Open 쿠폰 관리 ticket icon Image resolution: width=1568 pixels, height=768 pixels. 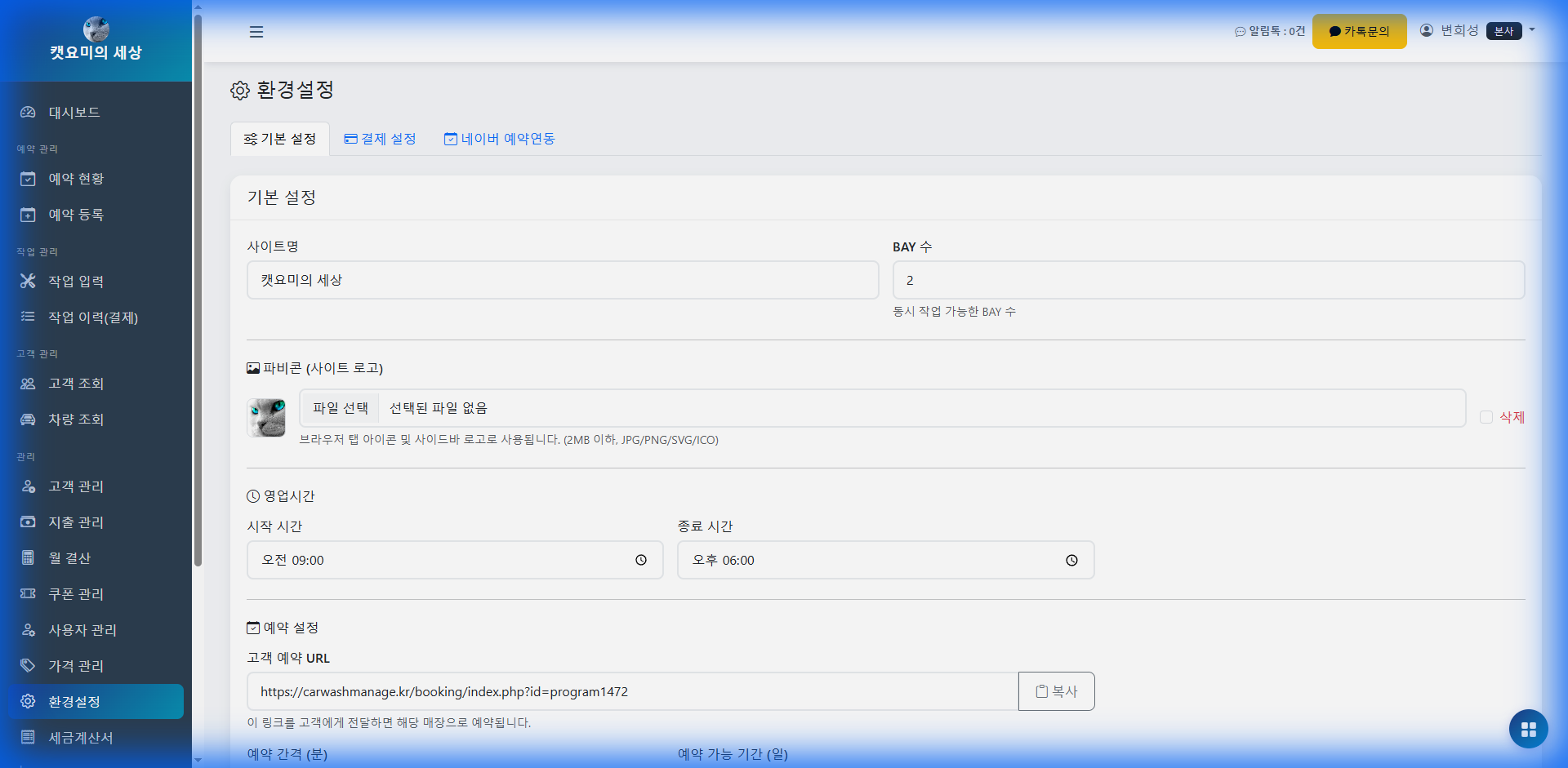click(28, 594)
